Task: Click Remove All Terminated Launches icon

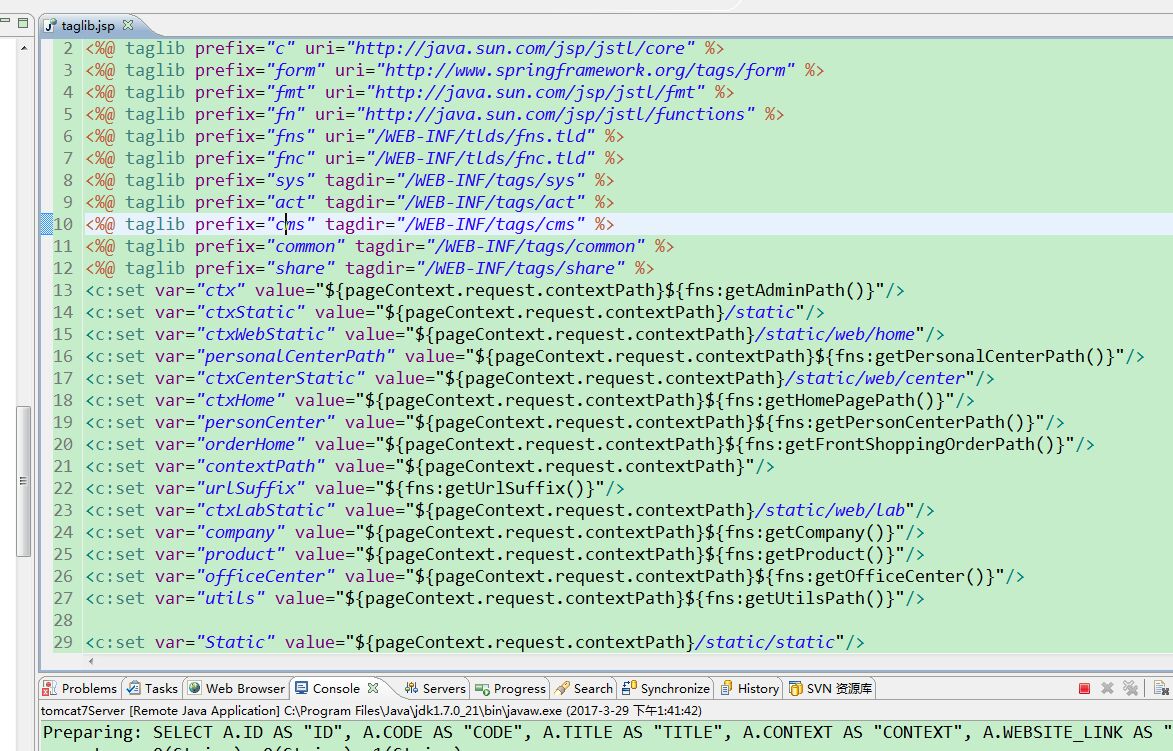Action: pos(1130,688)
